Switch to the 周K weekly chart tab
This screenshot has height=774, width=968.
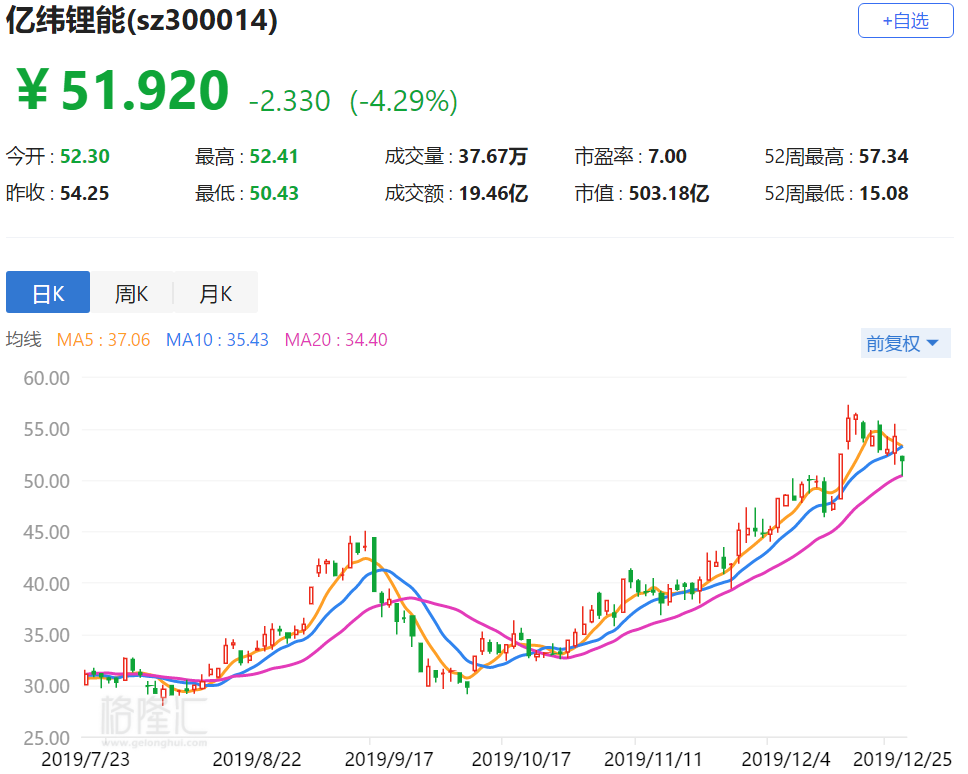click(131, 293)
